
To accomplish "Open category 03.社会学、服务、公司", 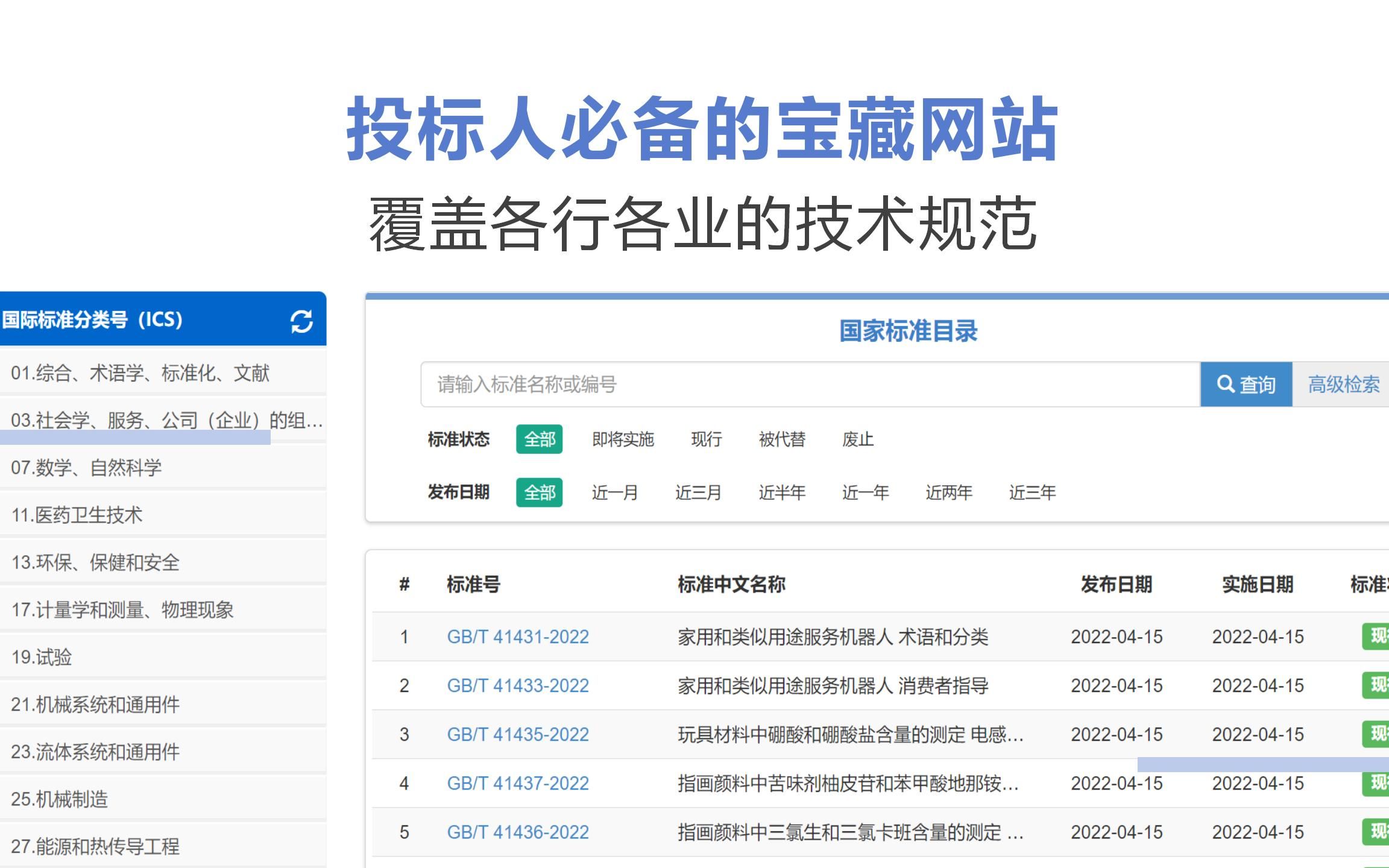I will click(163, 420).
